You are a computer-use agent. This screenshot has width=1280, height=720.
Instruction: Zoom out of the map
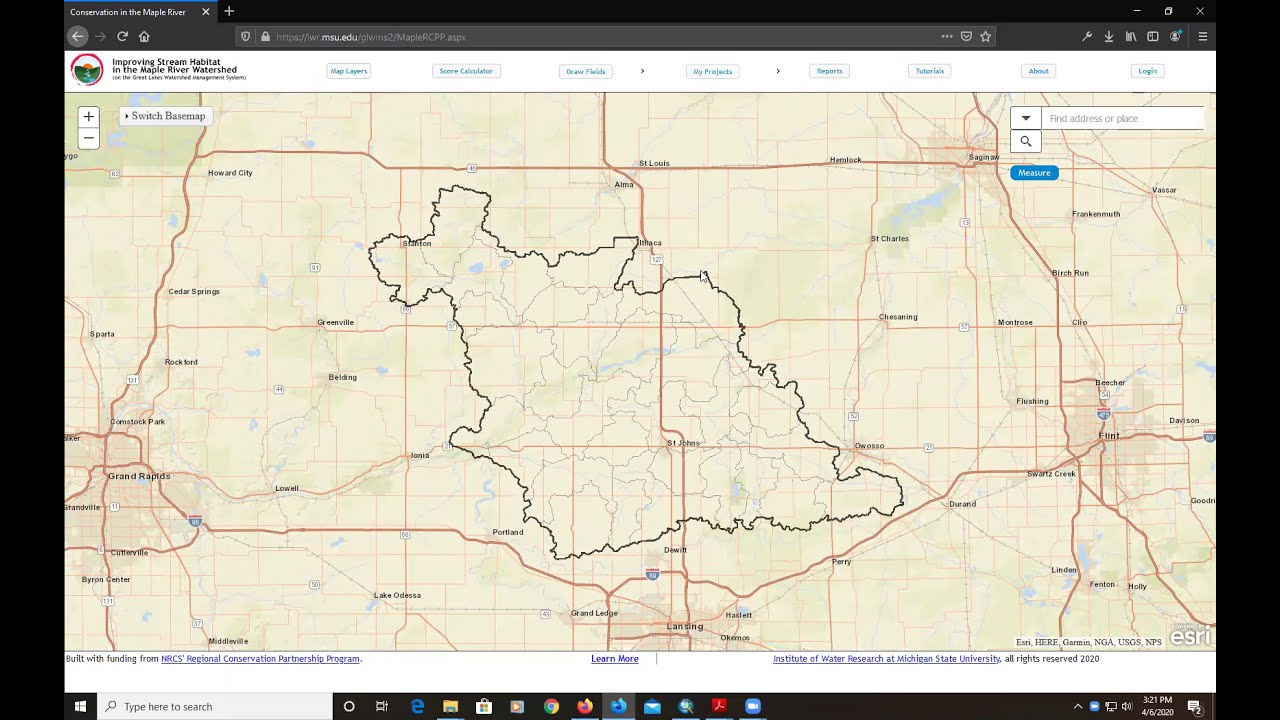point(88,138)
